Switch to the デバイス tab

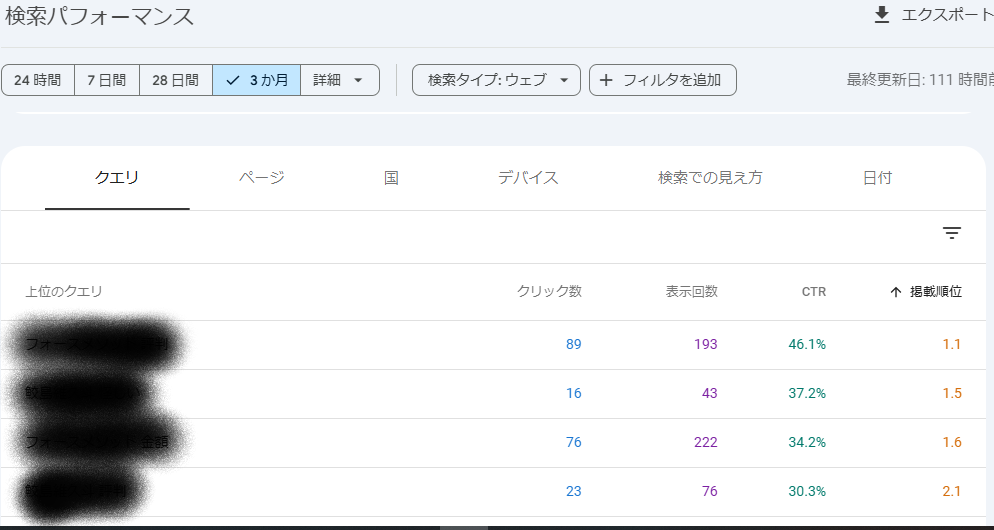[528, 178]
